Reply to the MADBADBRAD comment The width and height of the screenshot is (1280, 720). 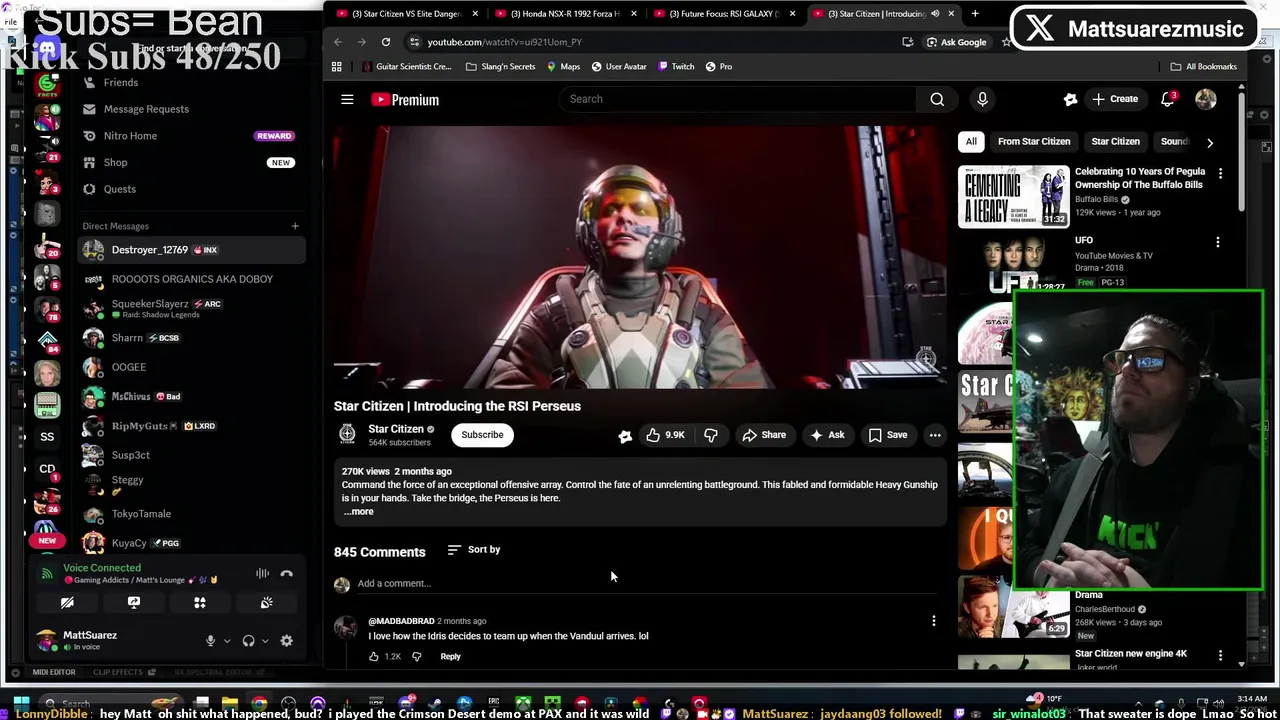(450, 657)
